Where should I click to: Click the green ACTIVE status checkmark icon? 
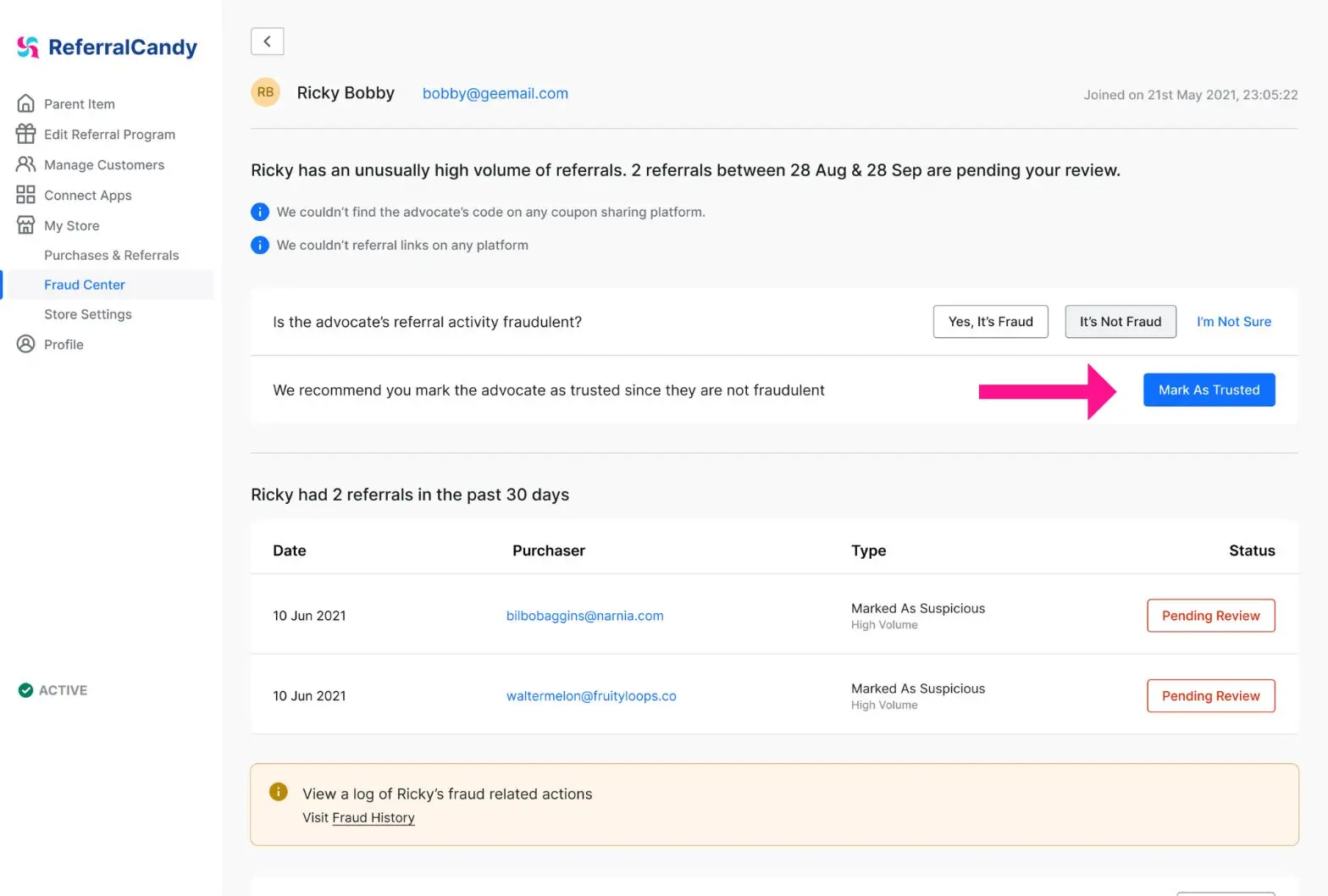pos(25,690)
